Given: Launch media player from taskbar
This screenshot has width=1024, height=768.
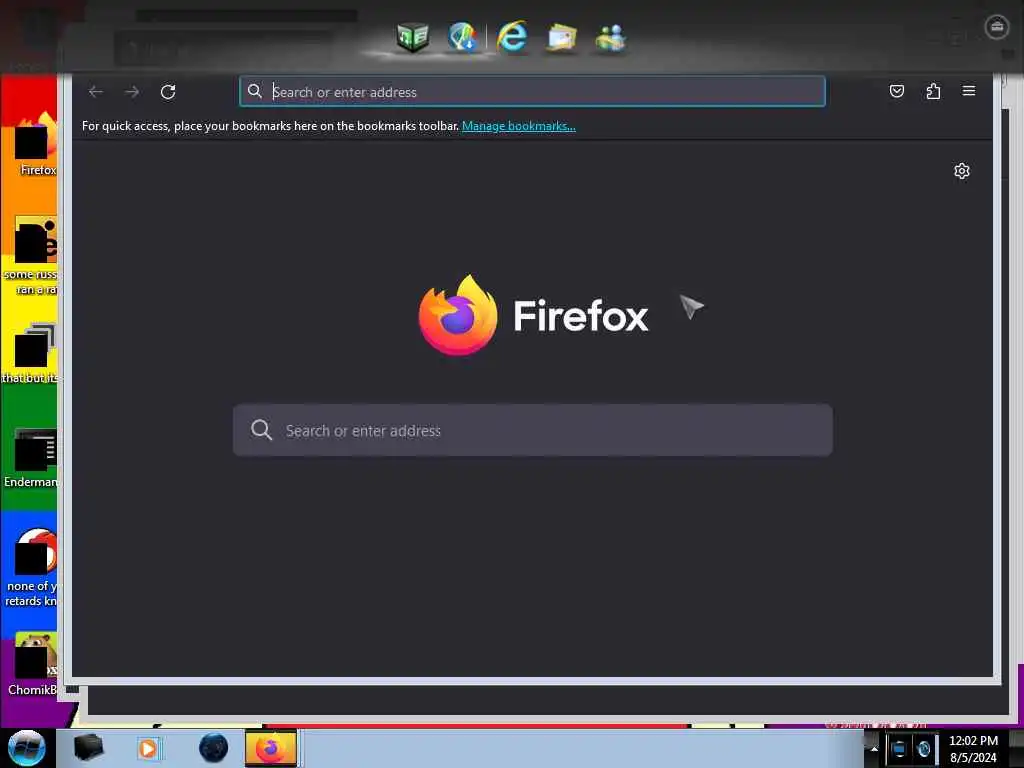Looking at the screenshot, I should click(x=148, y=748).
